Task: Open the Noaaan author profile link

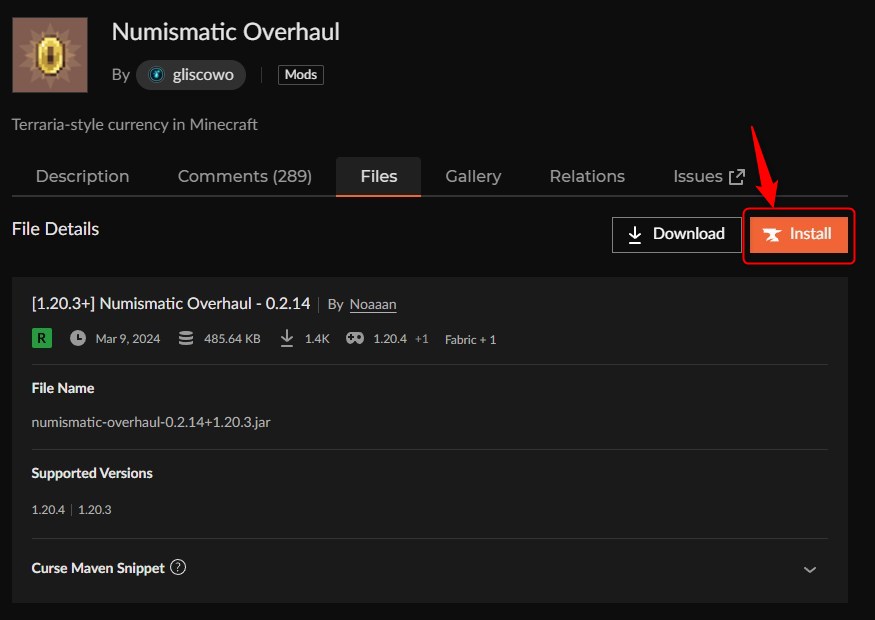Action: 373,304
